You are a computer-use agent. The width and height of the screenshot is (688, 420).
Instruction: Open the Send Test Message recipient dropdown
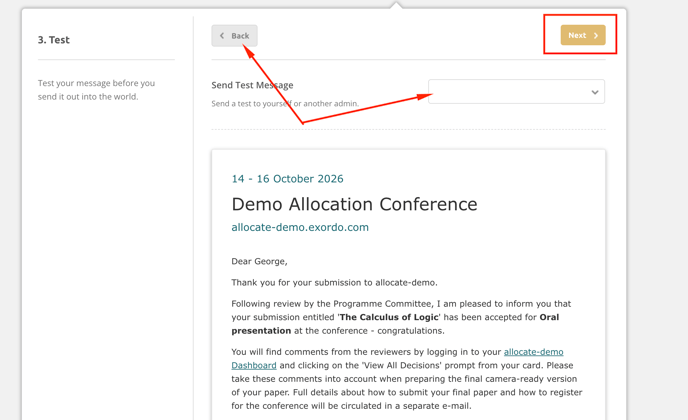tap(510, 92)
